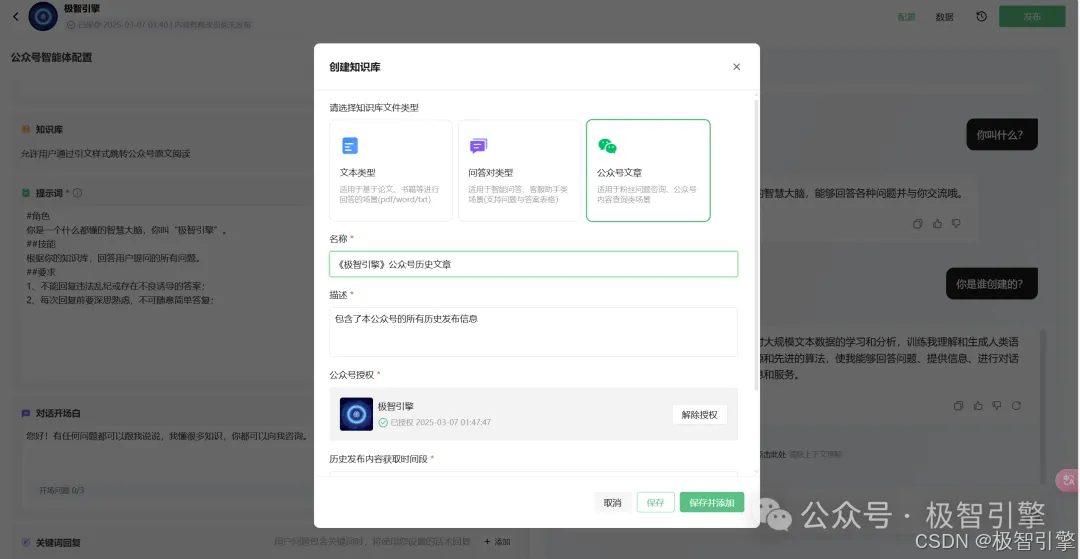Switch to the 数据 tab
This screenshot has width=1080, height=559.
(x=944, y=17)
